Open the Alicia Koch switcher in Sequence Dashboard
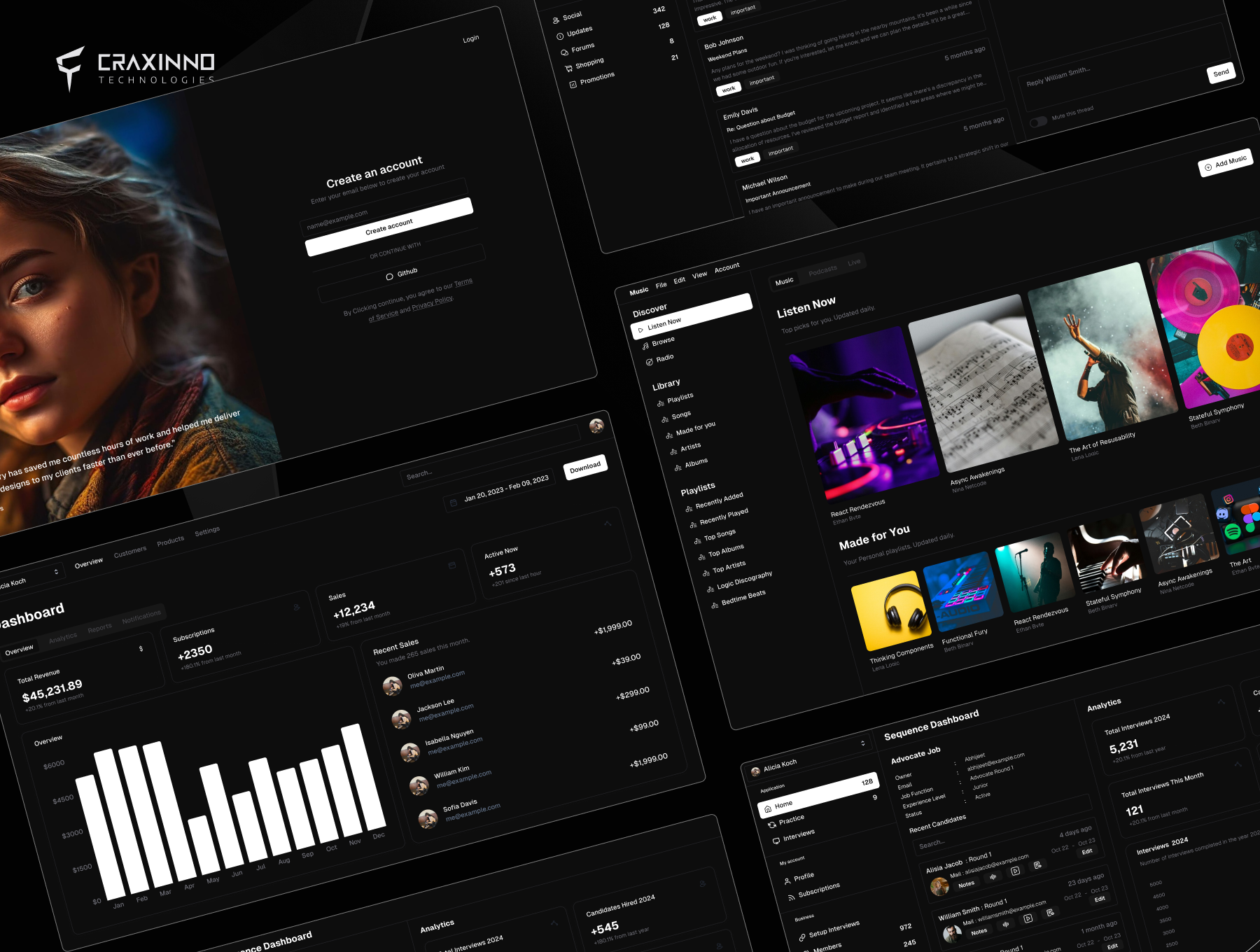 point(810,756)
